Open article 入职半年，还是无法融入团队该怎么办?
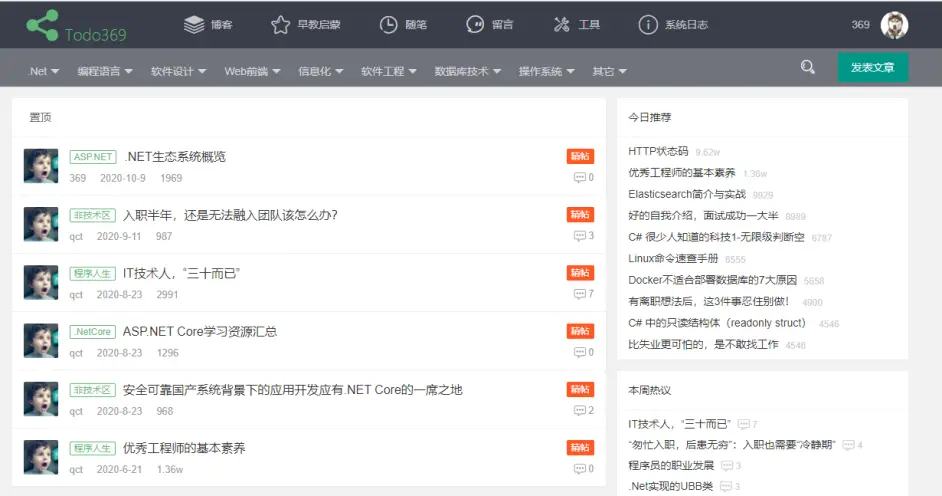 coord(230,215)
